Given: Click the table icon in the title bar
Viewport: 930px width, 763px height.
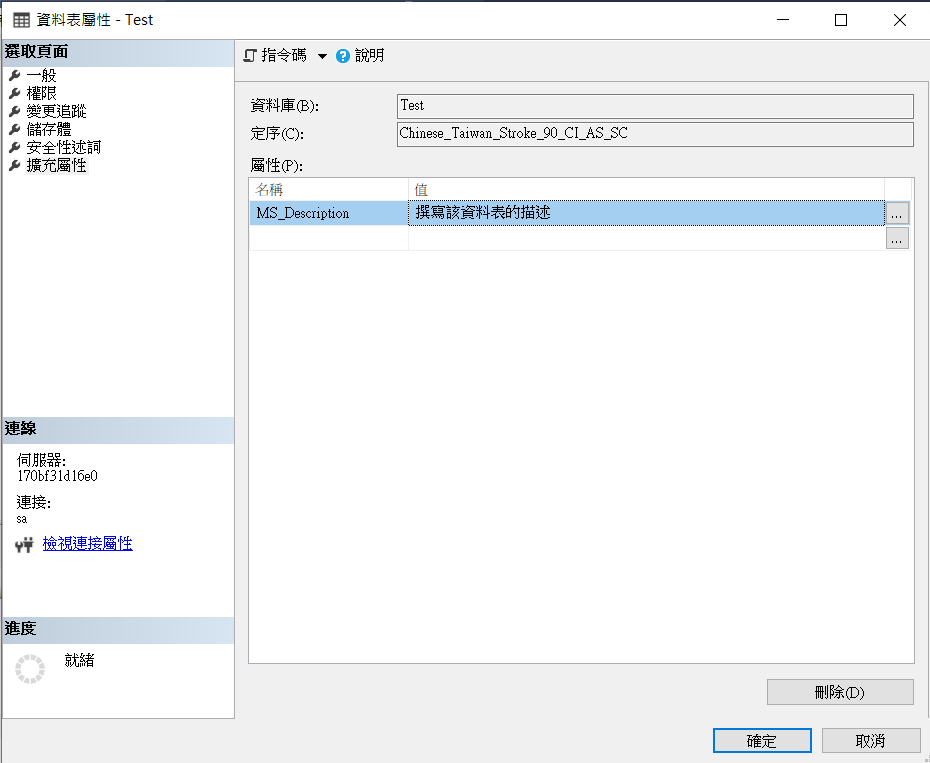Looking at the screenshot, I should pos(20,20).
